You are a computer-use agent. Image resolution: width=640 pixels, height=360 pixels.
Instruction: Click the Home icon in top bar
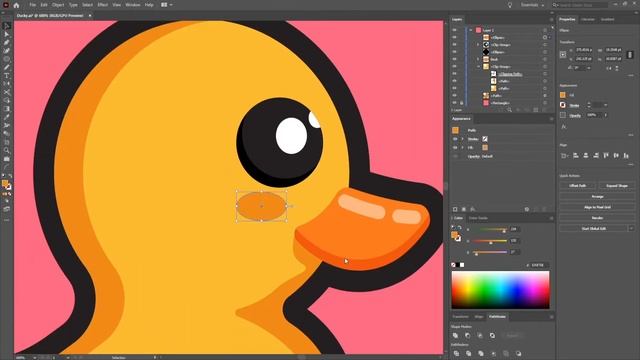(16, 5)
